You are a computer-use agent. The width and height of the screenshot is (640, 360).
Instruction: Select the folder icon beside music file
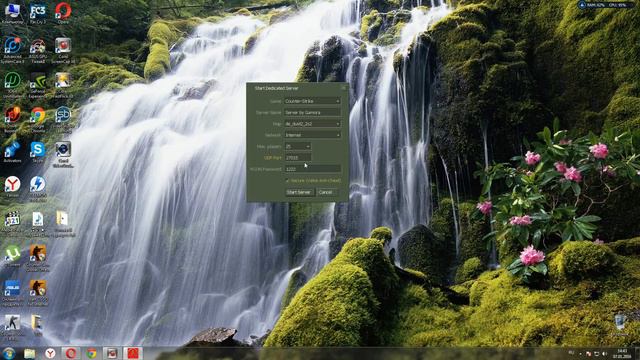(x=62, y=223)
